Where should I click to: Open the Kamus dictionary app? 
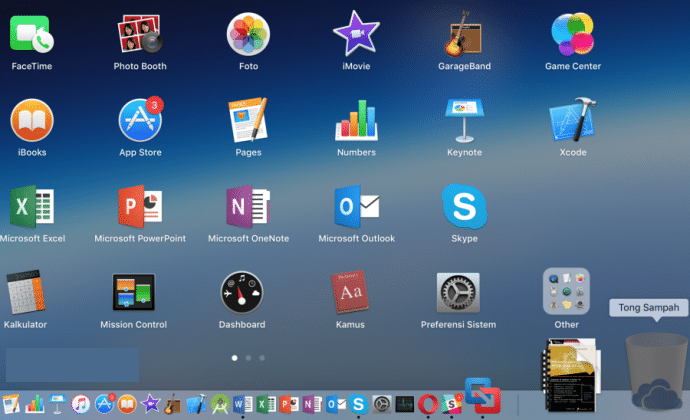tap(350, 292)
